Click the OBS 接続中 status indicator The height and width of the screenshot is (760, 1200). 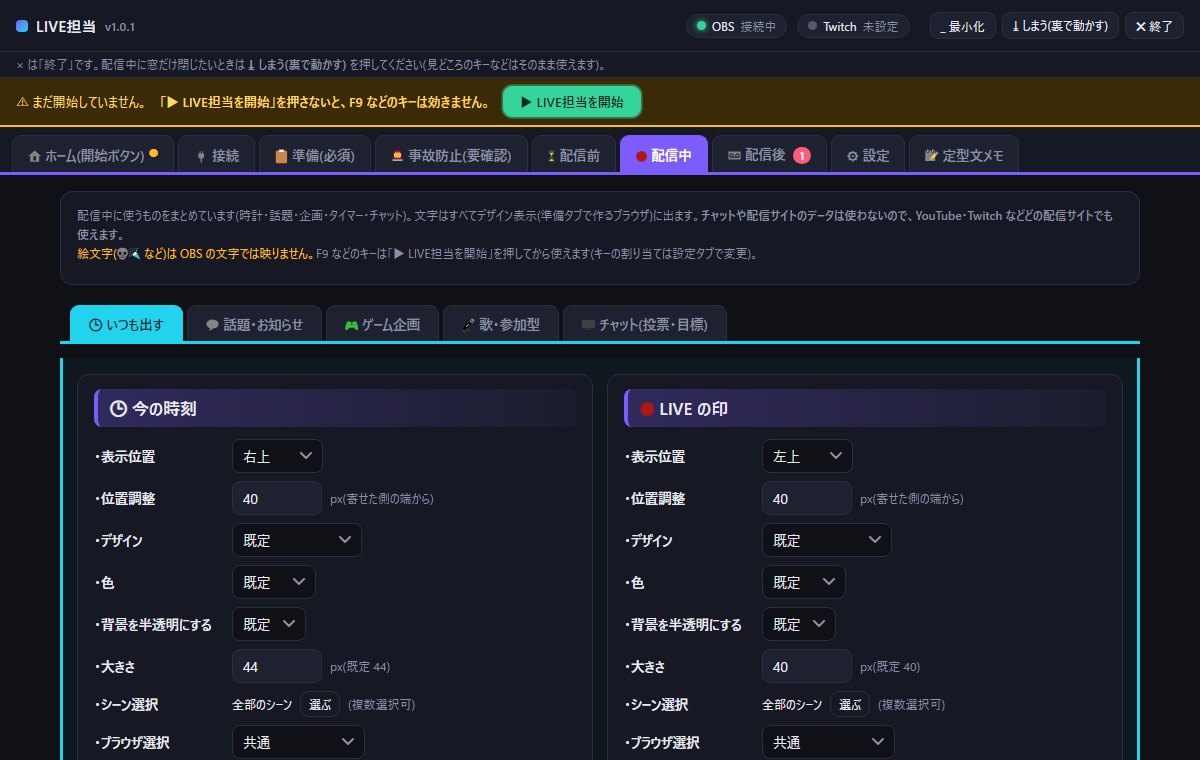point(736,26)
